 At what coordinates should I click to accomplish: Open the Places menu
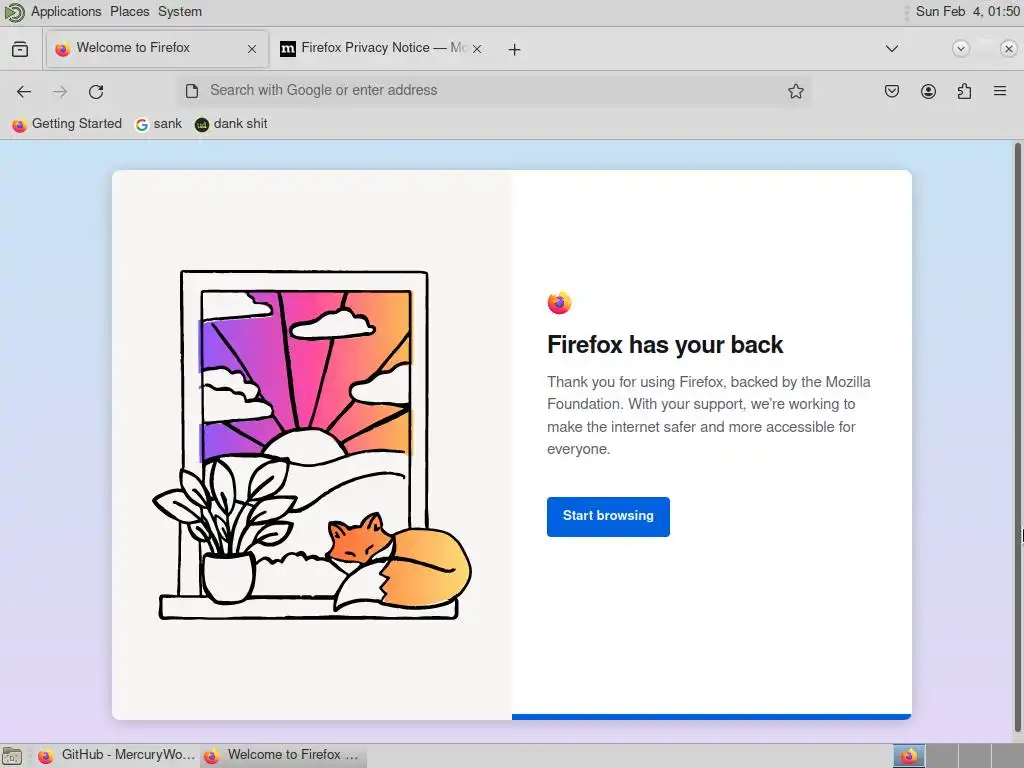[129, 12]
